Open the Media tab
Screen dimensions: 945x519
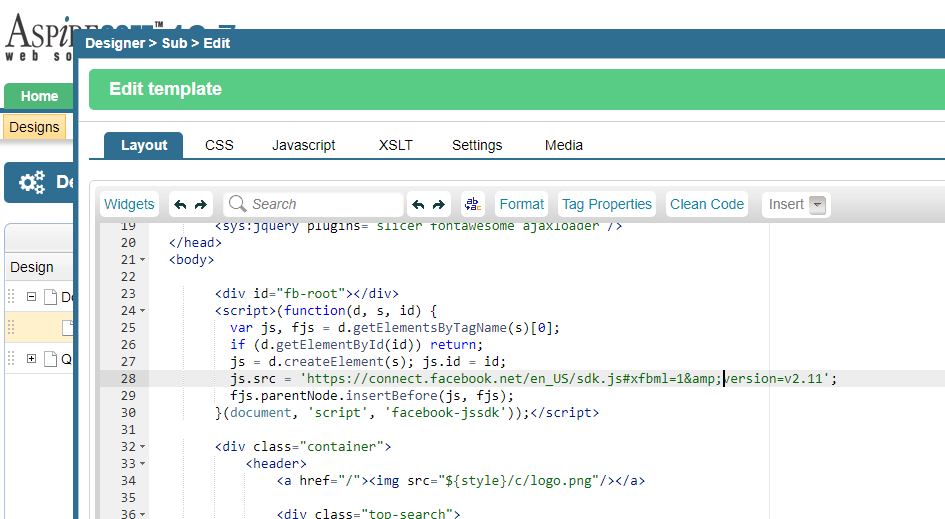click(564, 145)
